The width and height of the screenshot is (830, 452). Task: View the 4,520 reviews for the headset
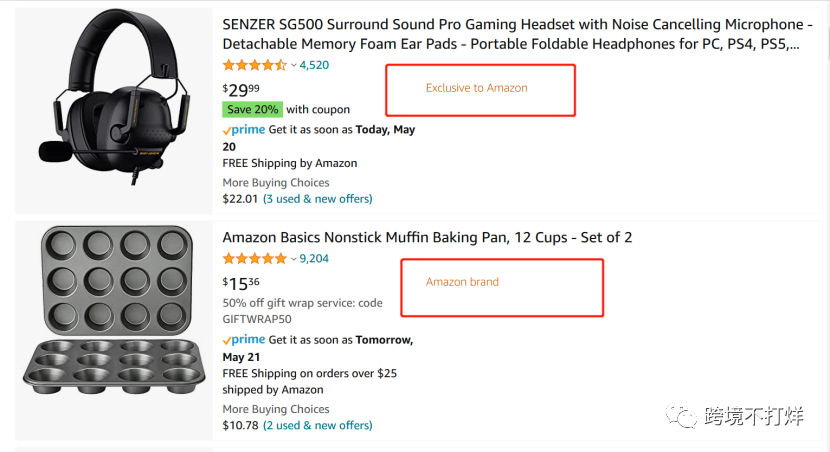pos(314,65)
